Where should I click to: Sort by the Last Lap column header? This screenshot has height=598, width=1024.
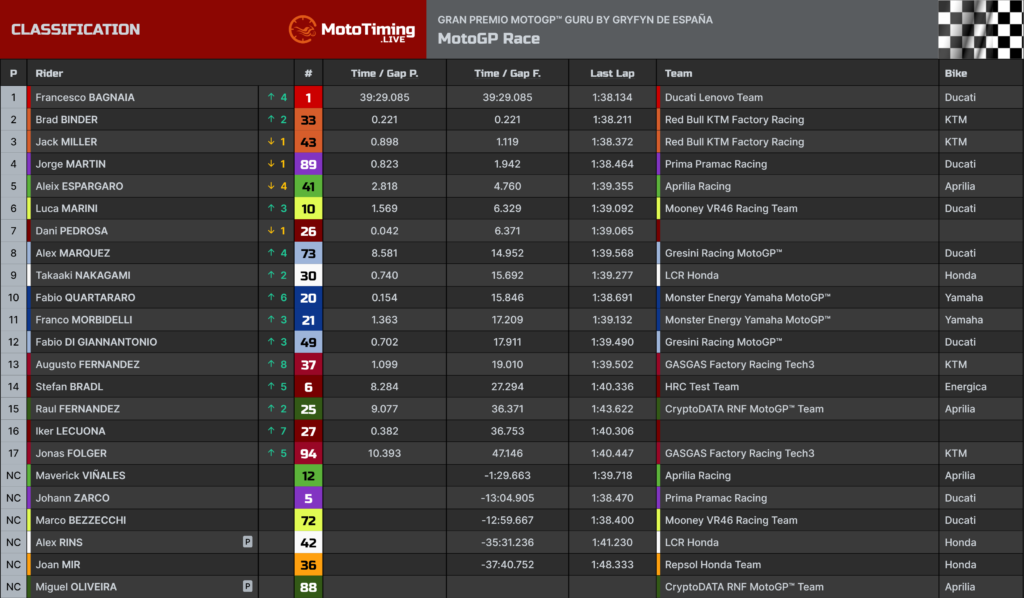coord(612,73)
